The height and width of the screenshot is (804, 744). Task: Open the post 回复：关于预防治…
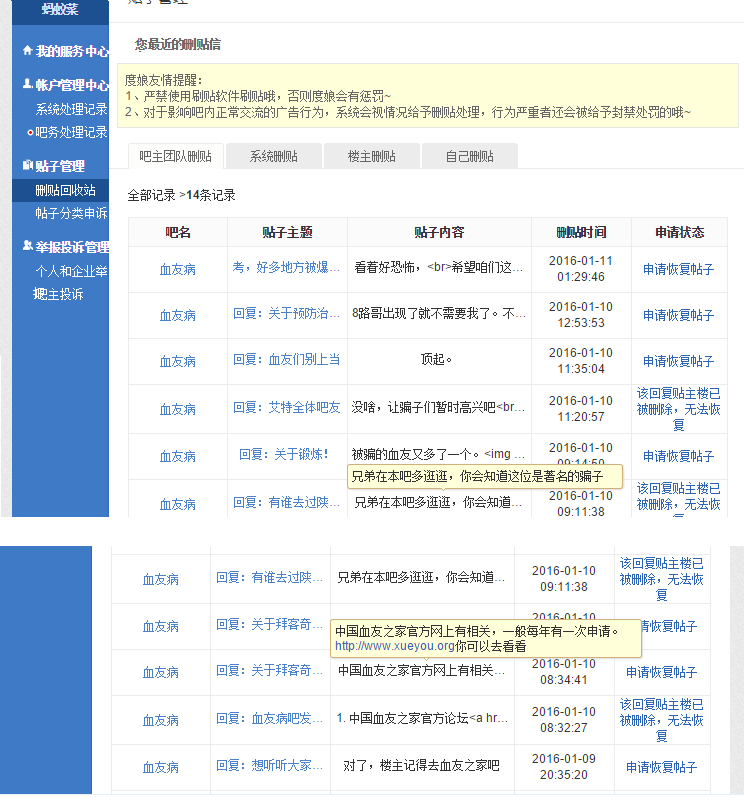click(x=286, y=313)
